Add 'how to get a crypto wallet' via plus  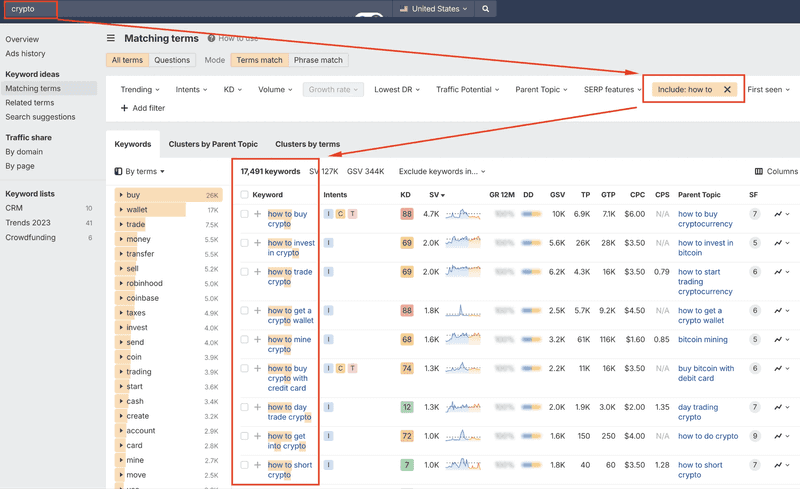tap(258, 310)
